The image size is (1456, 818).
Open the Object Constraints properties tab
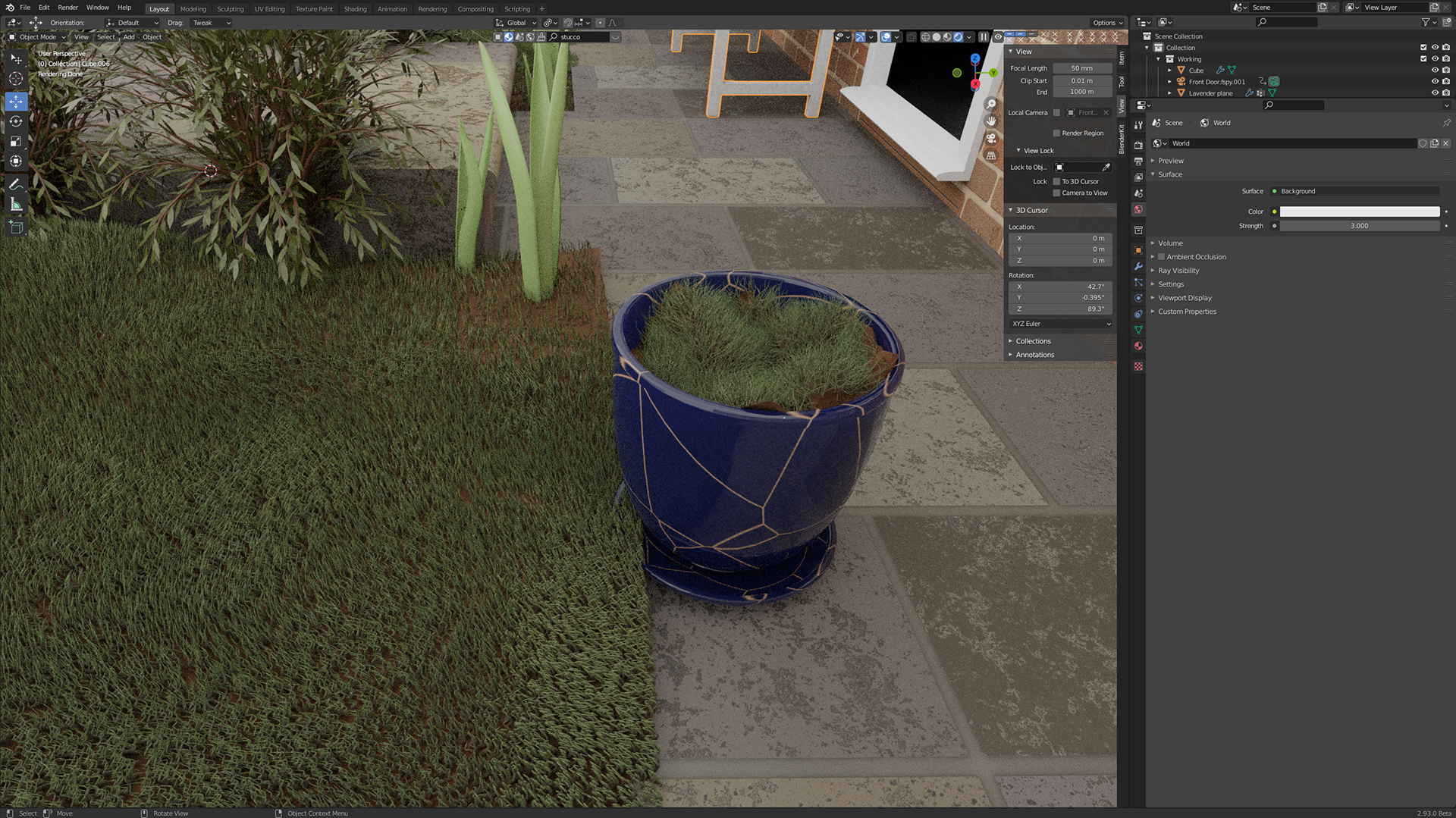(x=1138, y=314)
